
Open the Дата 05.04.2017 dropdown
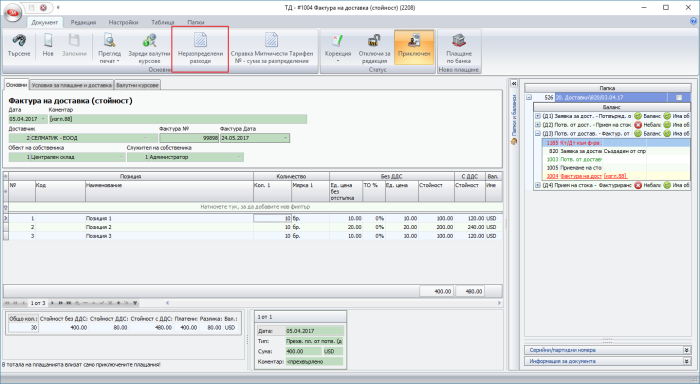43,119
